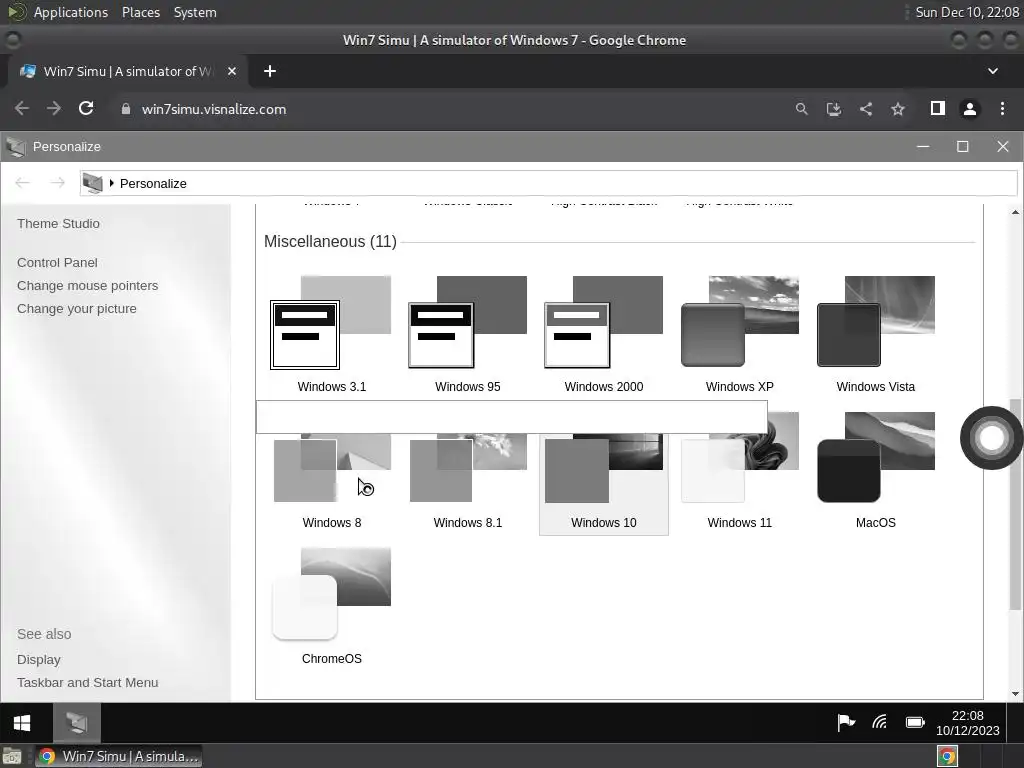
Task: Click the install app icon
Action: point(833,109)
